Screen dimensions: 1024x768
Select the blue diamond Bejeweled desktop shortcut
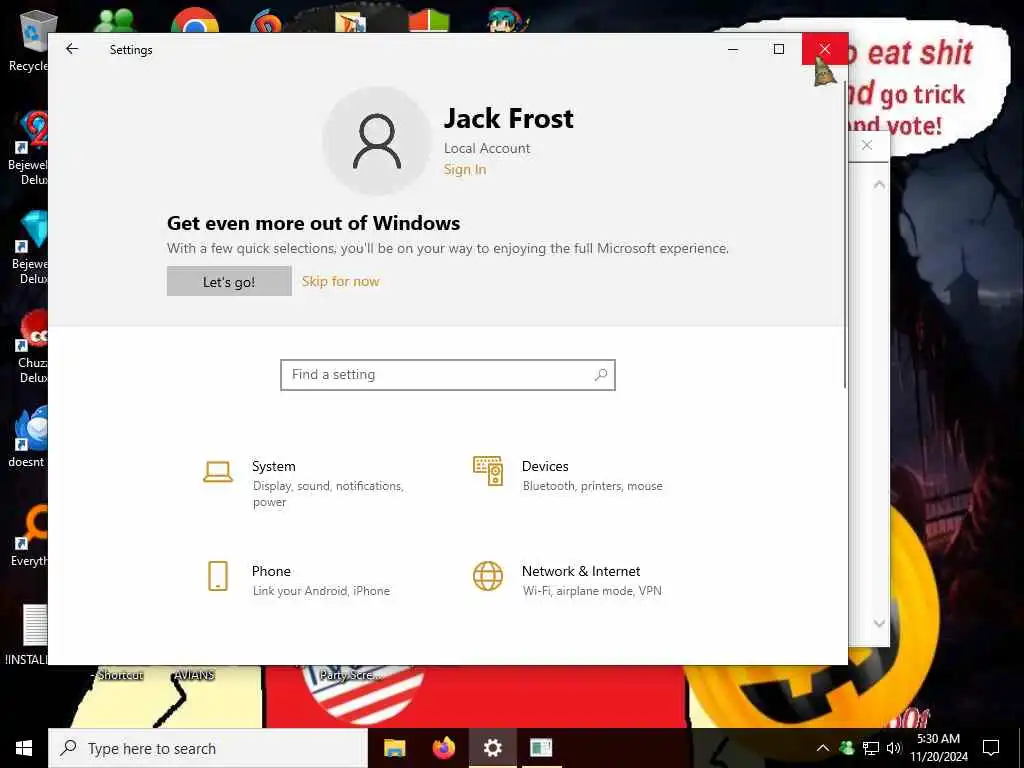(x=29, y=247)
